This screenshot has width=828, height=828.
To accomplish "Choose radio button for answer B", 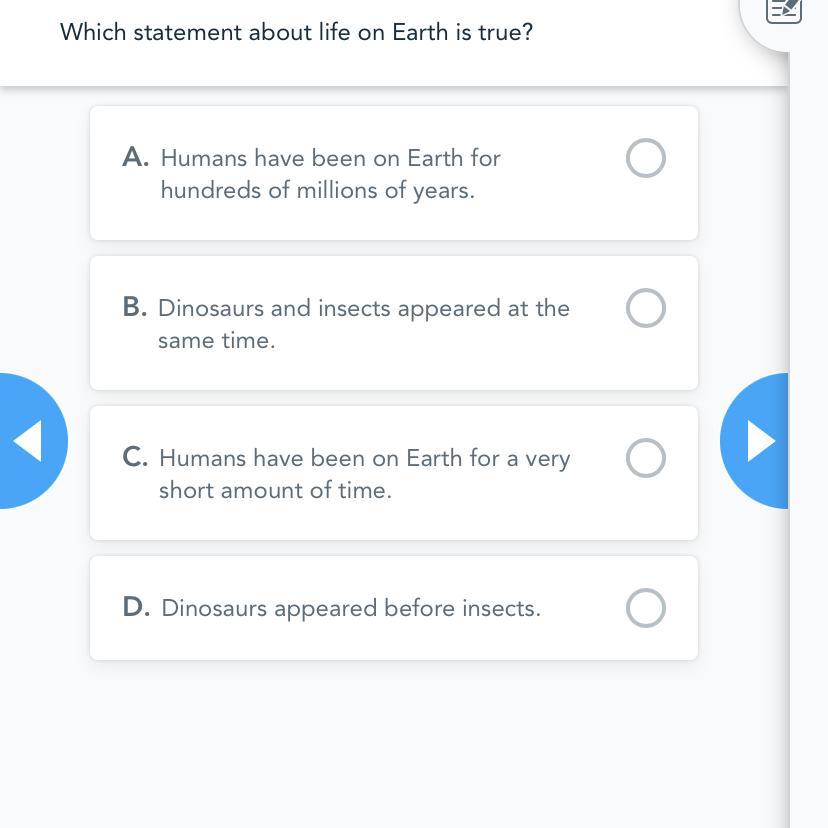I will pyautogui.click(x=645, y=308).
